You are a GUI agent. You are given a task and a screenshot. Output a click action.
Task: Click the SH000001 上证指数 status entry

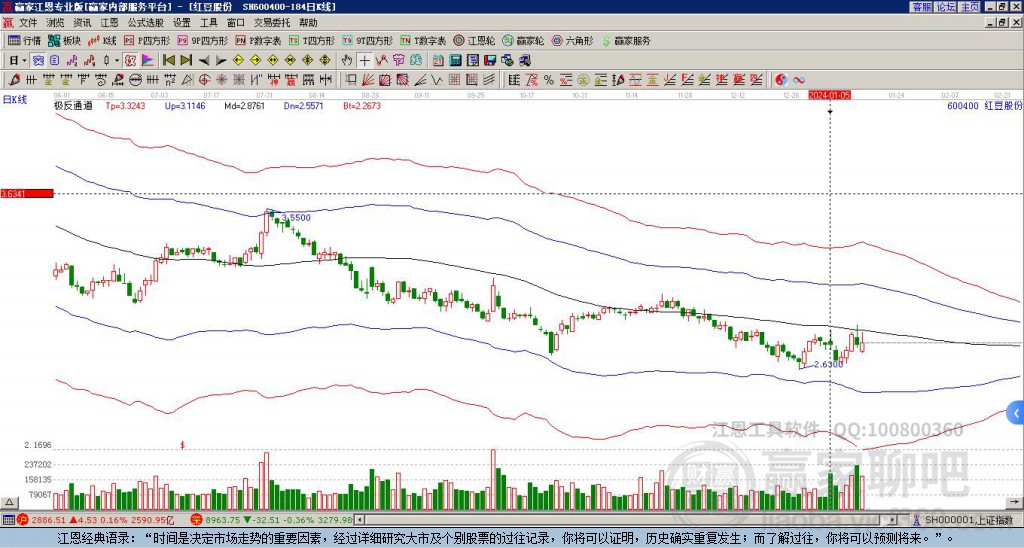963,520
